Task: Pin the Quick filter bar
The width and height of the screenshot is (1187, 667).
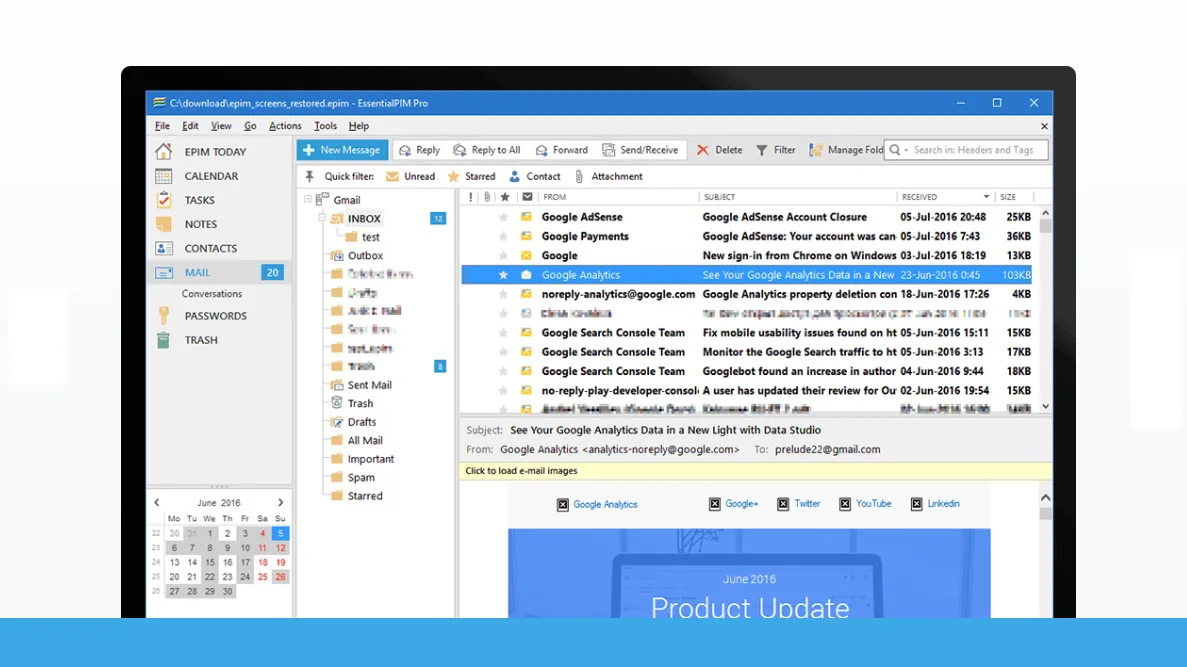Action: 310,176
